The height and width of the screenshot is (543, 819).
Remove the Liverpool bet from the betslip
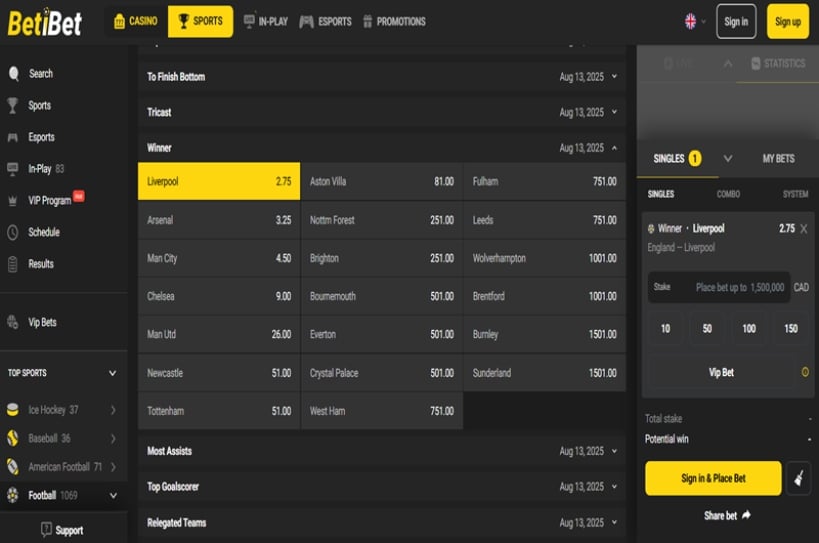click(804, 229)
